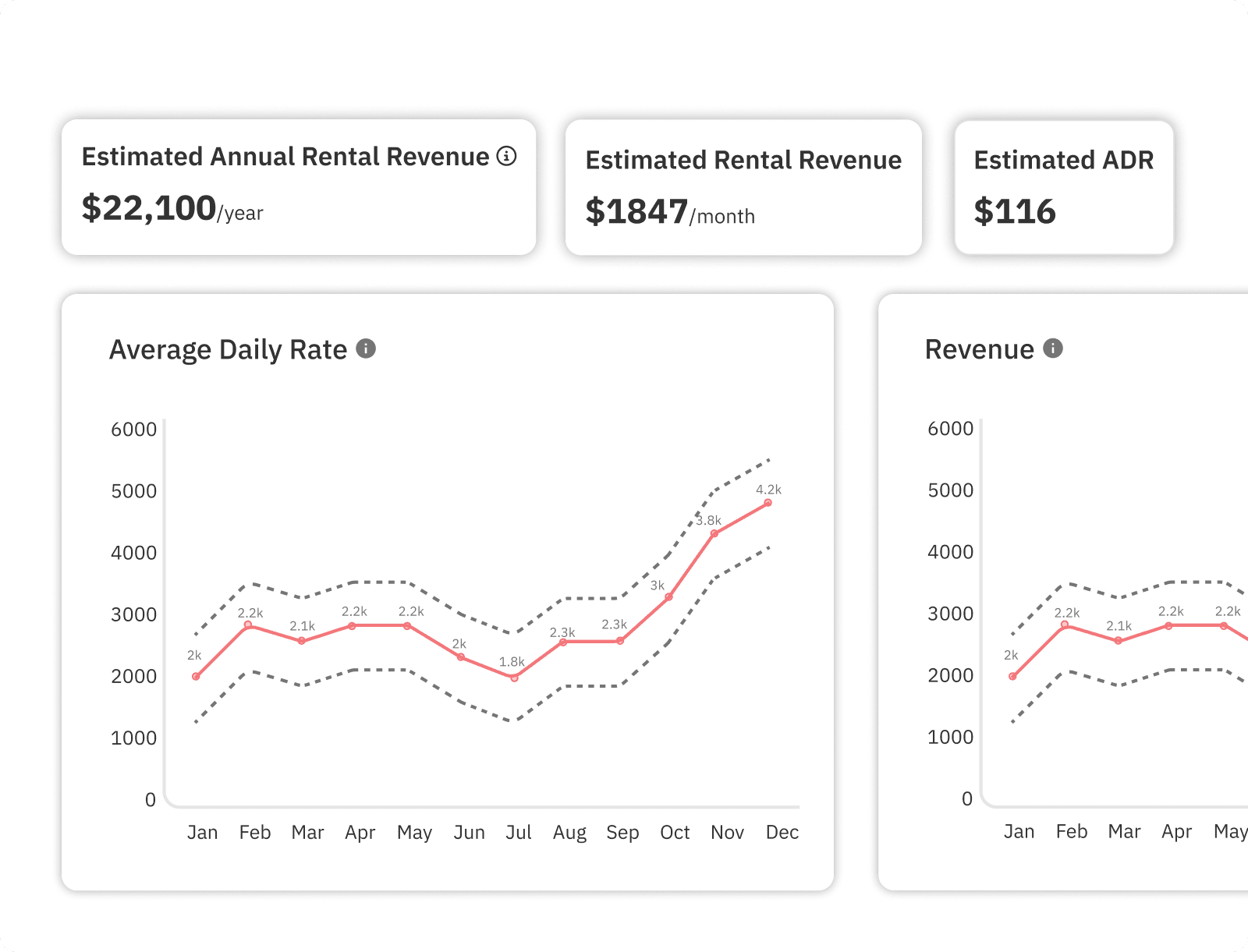Click January 2k data point on Revenue chart
Viewport: 1248px width, 952px height.
(x=1012, y=677)
